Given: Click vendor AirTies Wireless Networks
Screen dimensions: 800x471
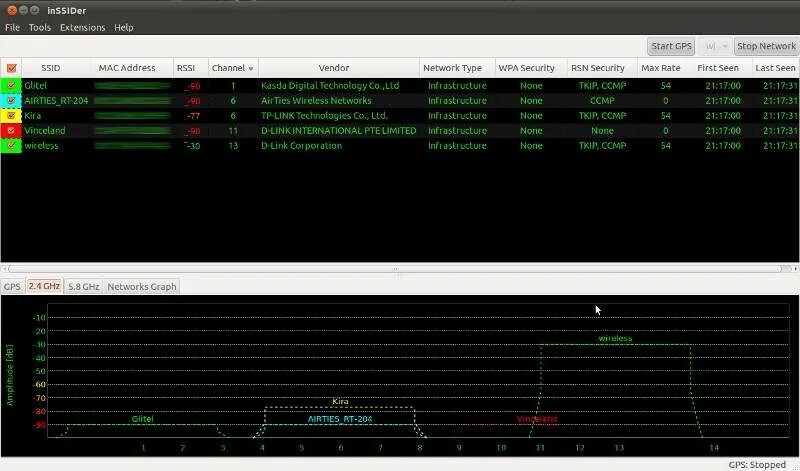Looking at the screenshot, I should click(x=316, y=101).
